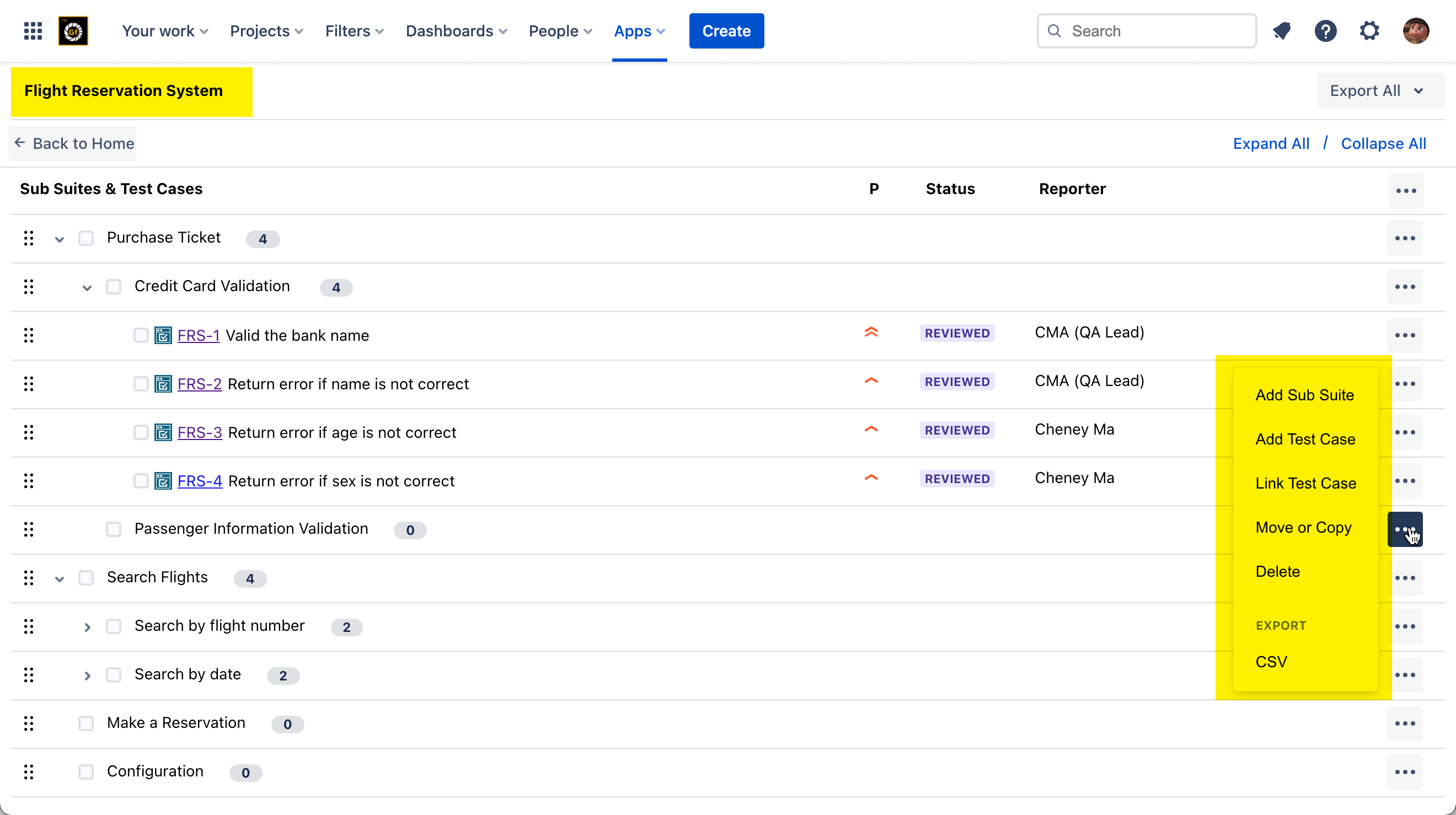The width and height of the screenshot is (1456, 815).
Task: Select Move or Copy menu option
Action: click(x=1303, y=527)
